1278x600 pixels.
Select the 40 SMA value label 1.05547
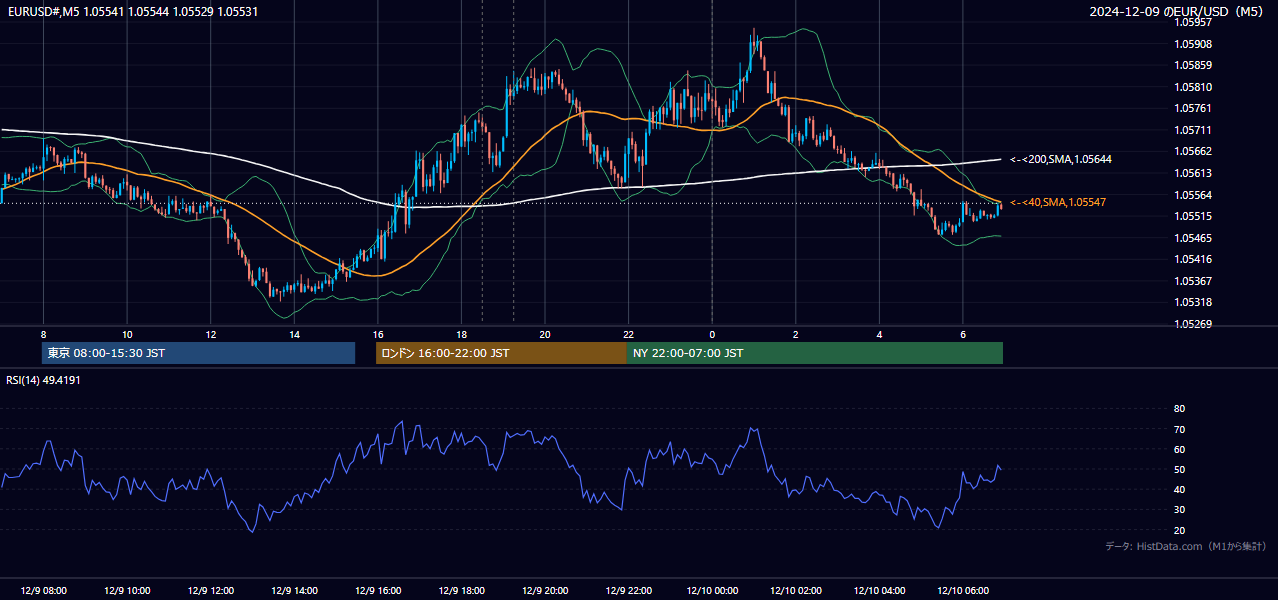point(1057,202)
